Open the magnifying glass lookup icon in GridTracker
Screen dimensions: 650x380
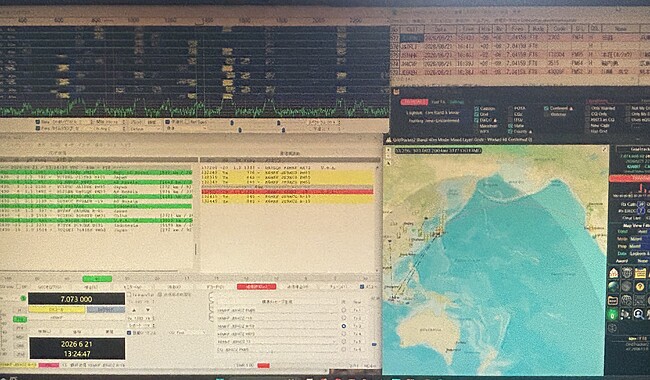tap(639, 314)
